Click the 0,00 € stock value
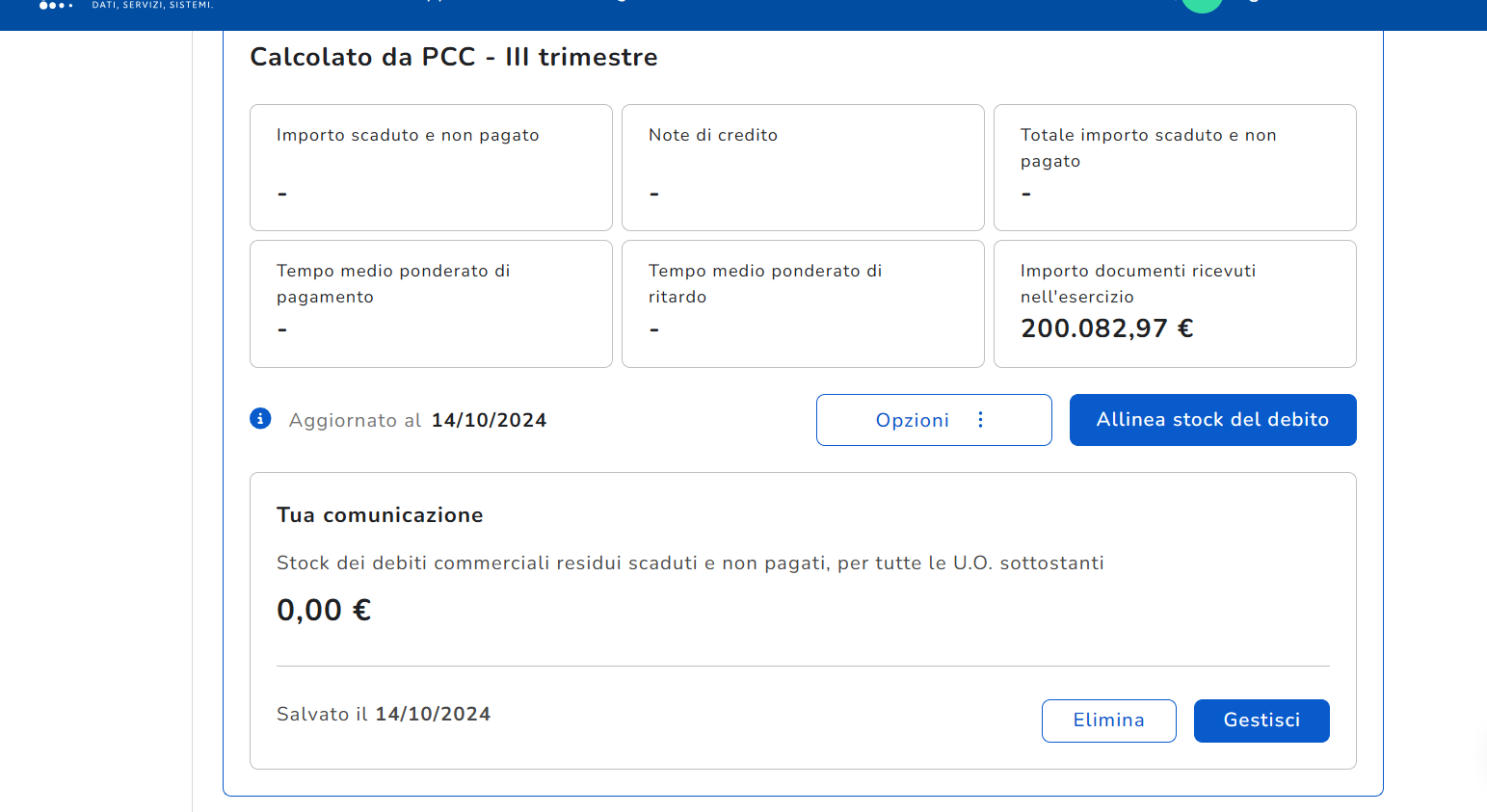Image resolution: width=1487 pixels, height=812 pixels. [x=324, y=610]
